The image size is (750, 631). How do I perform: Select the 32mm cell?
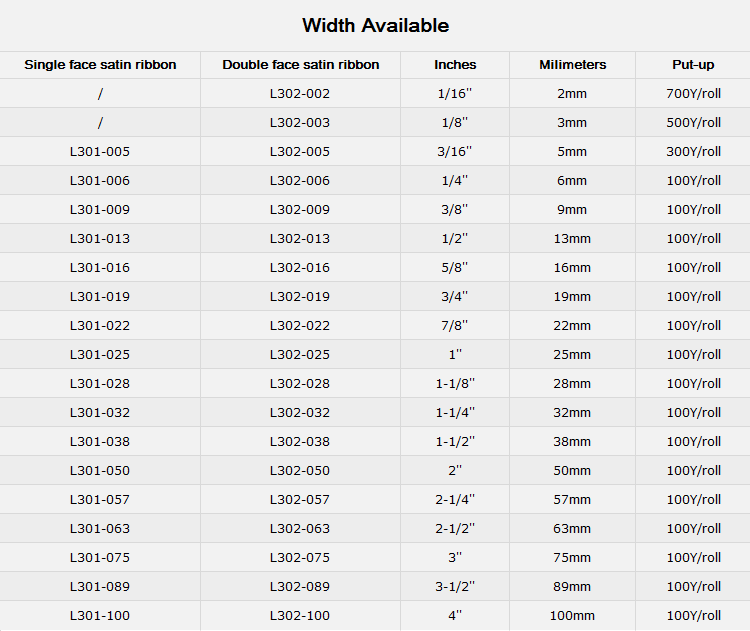click(572, 412)
